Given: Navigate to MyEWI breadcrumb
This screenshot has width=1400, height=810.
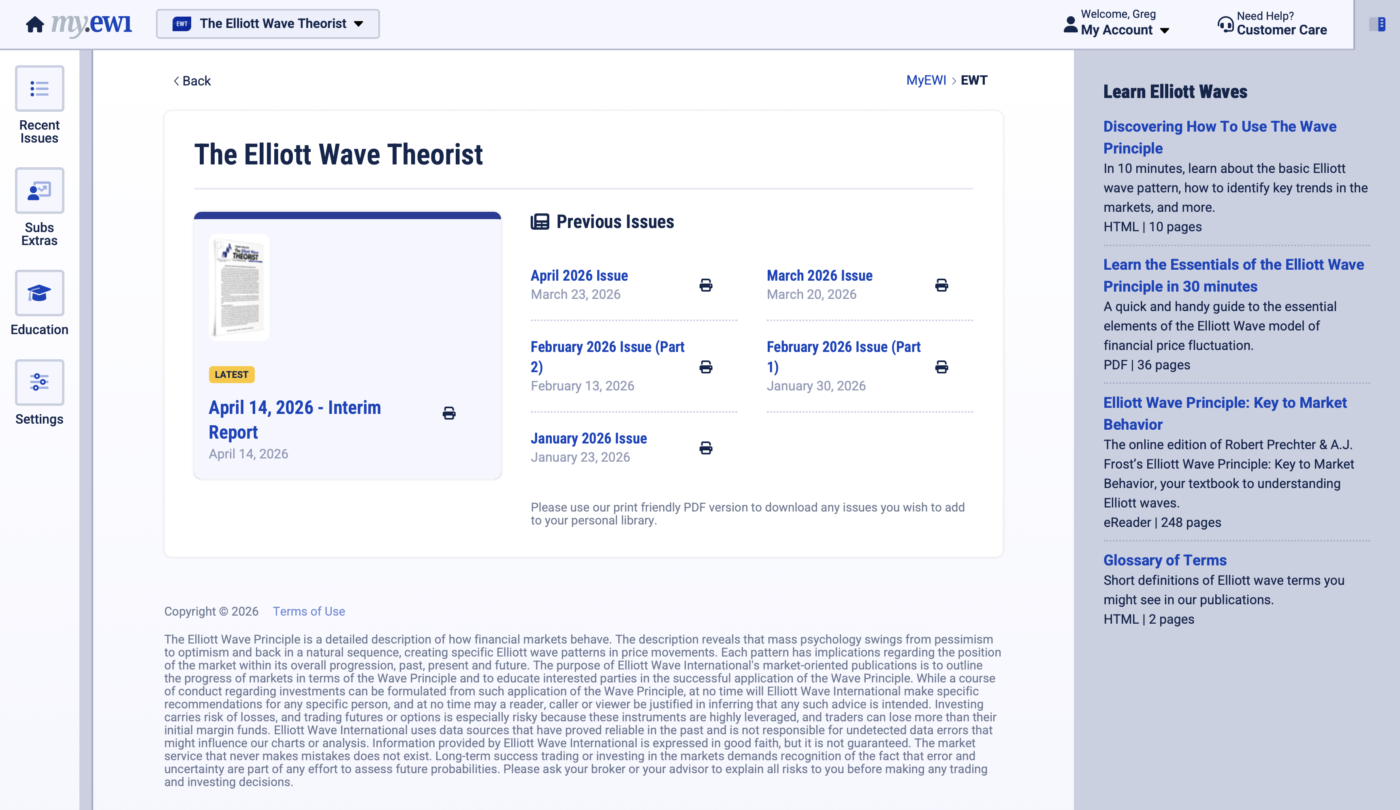Looking at the screenshot, I should point(926,81).
